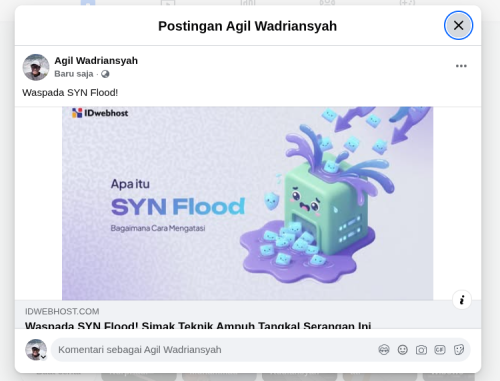Open the GIF picker in comment box

coord(440,350)
